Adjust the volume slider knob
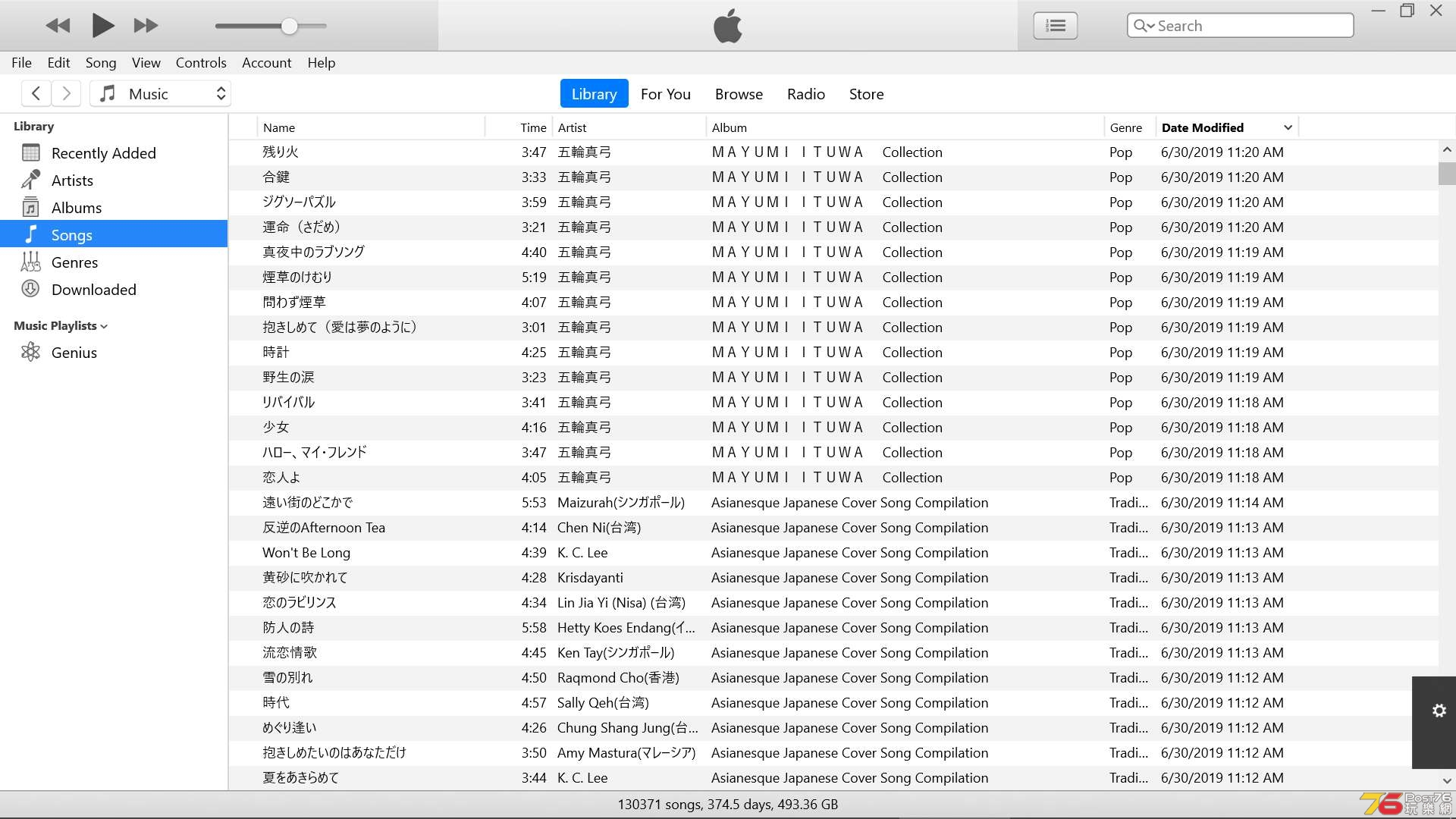This screenshot has height=819, width=1456. (x=289, y=26)
